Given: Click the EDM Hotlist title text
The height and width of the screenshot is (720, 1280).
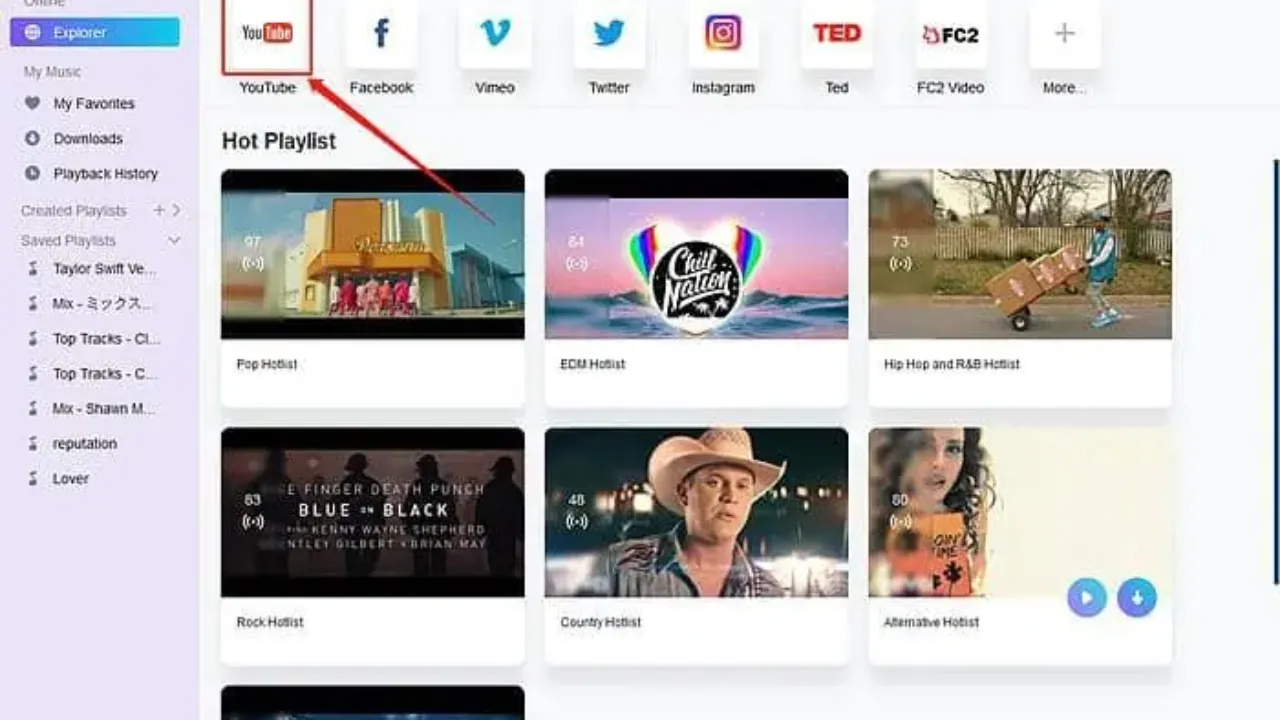Looking at the screenshot, I should coord(593,364).
